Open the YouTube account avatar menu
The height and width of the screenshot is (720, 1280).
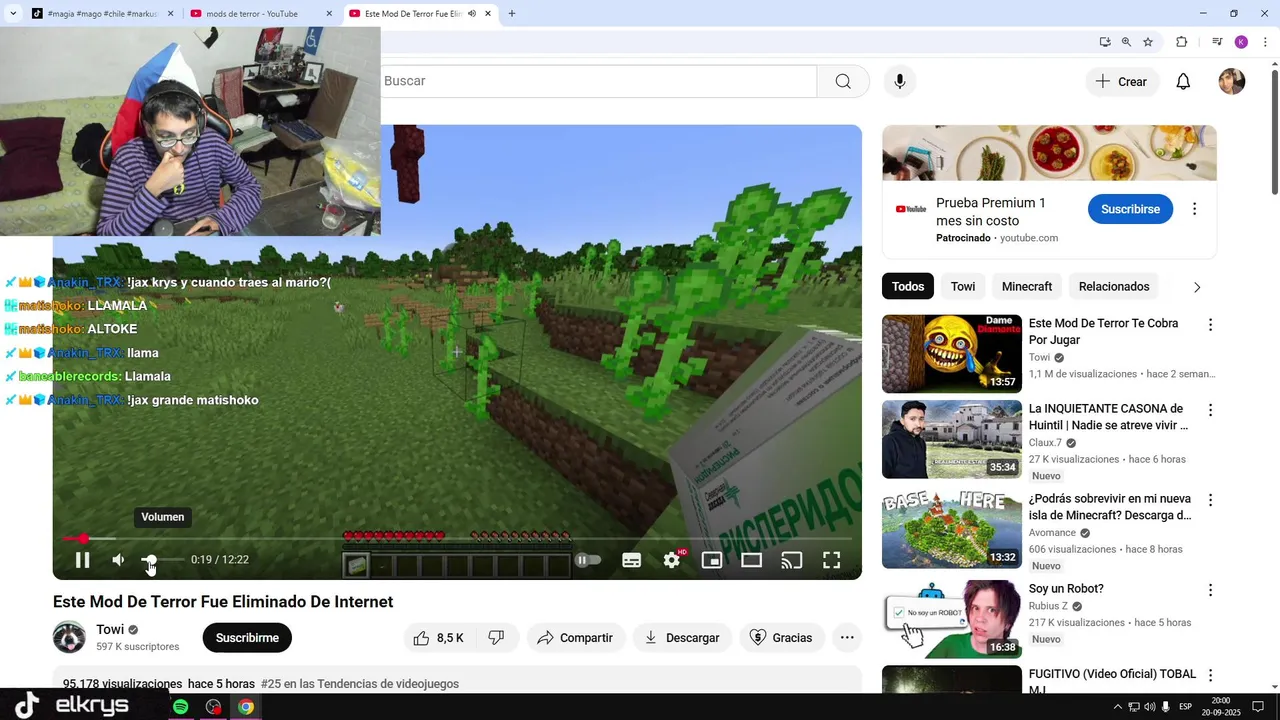point(1232,82)
